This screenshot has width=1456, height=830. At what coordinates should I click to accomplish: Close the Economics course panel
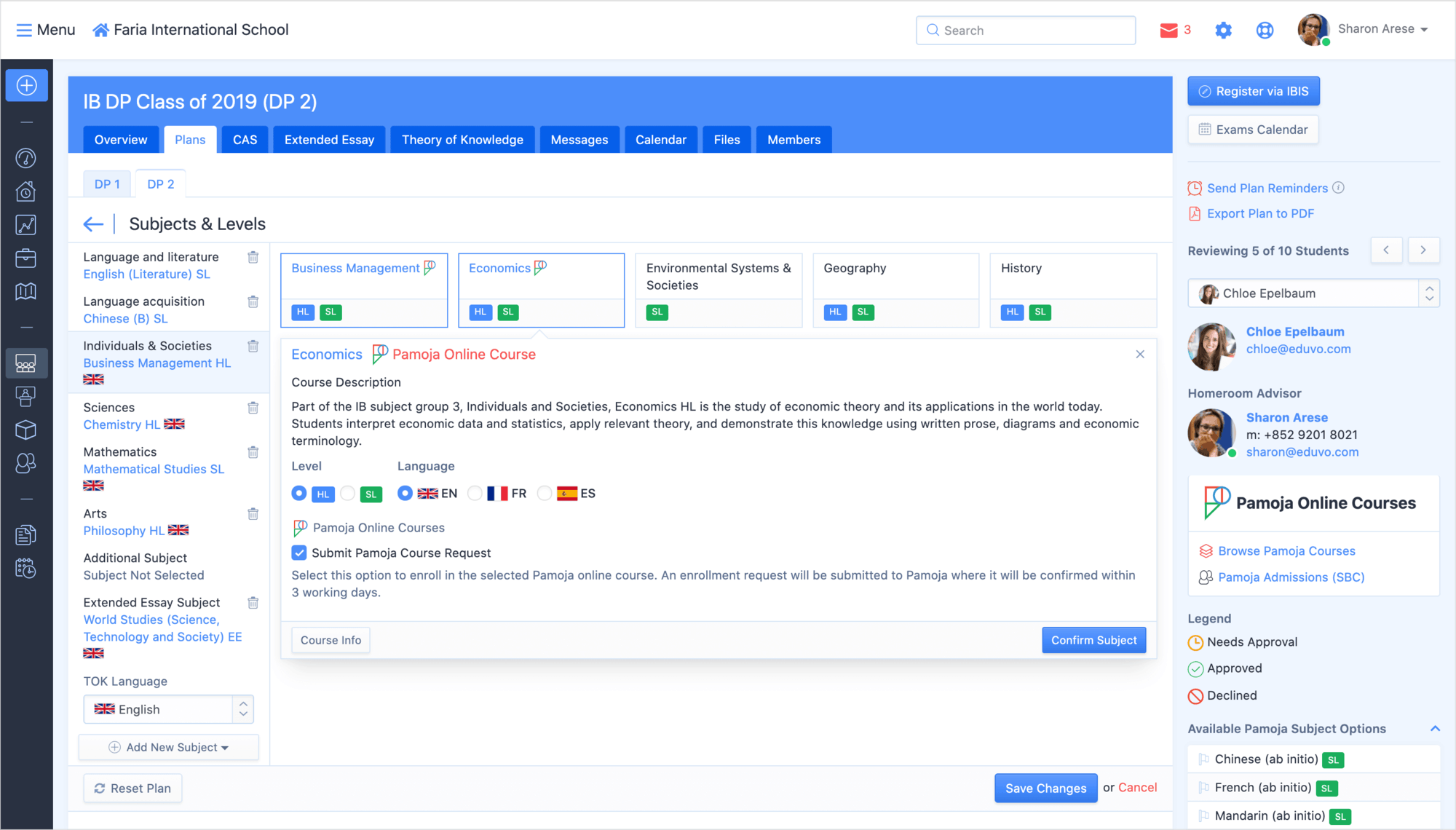pyautogui.click(x=1140, y=355)
